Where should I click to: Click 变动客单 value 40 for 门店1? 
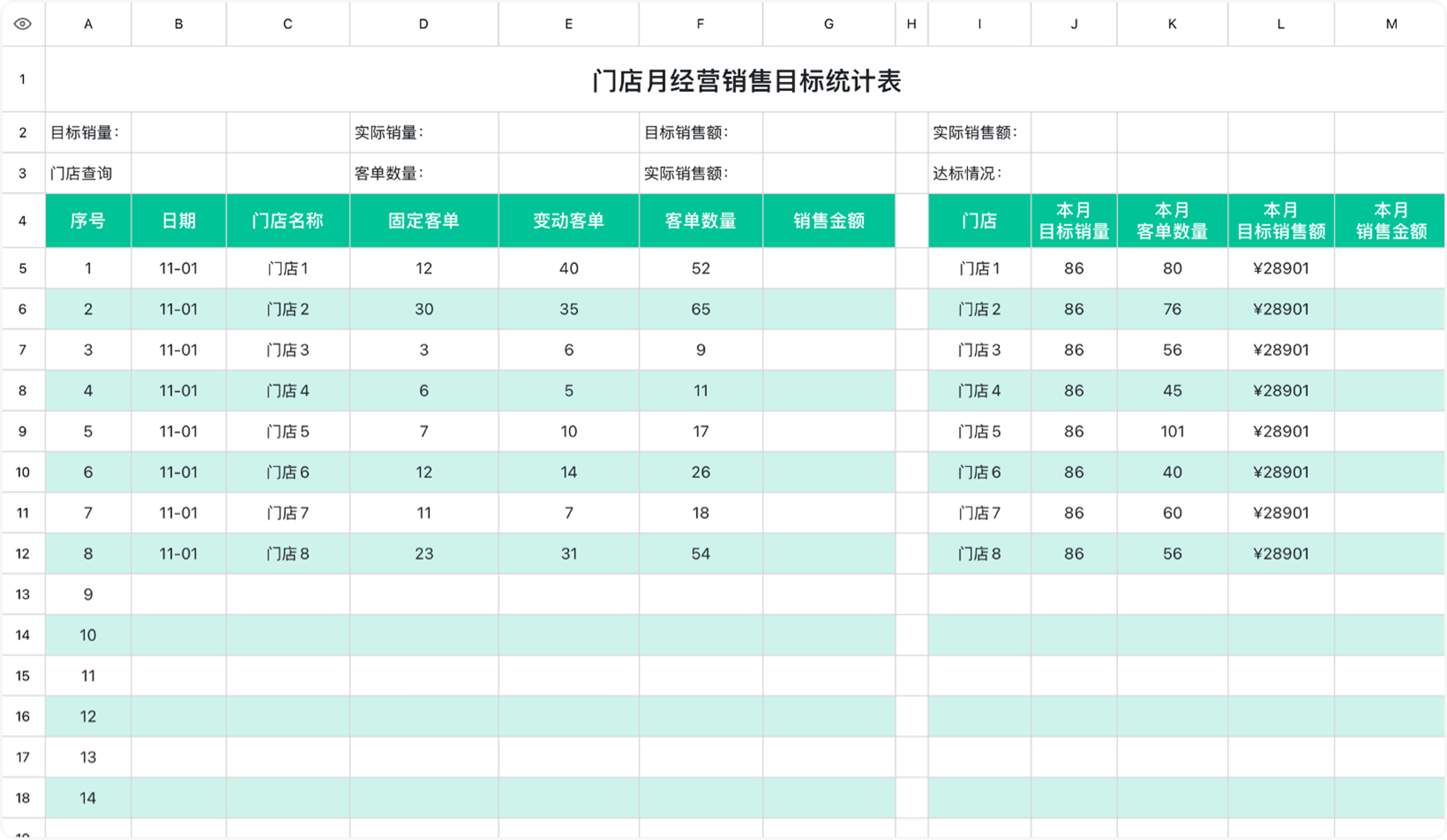tap(568, 268)
